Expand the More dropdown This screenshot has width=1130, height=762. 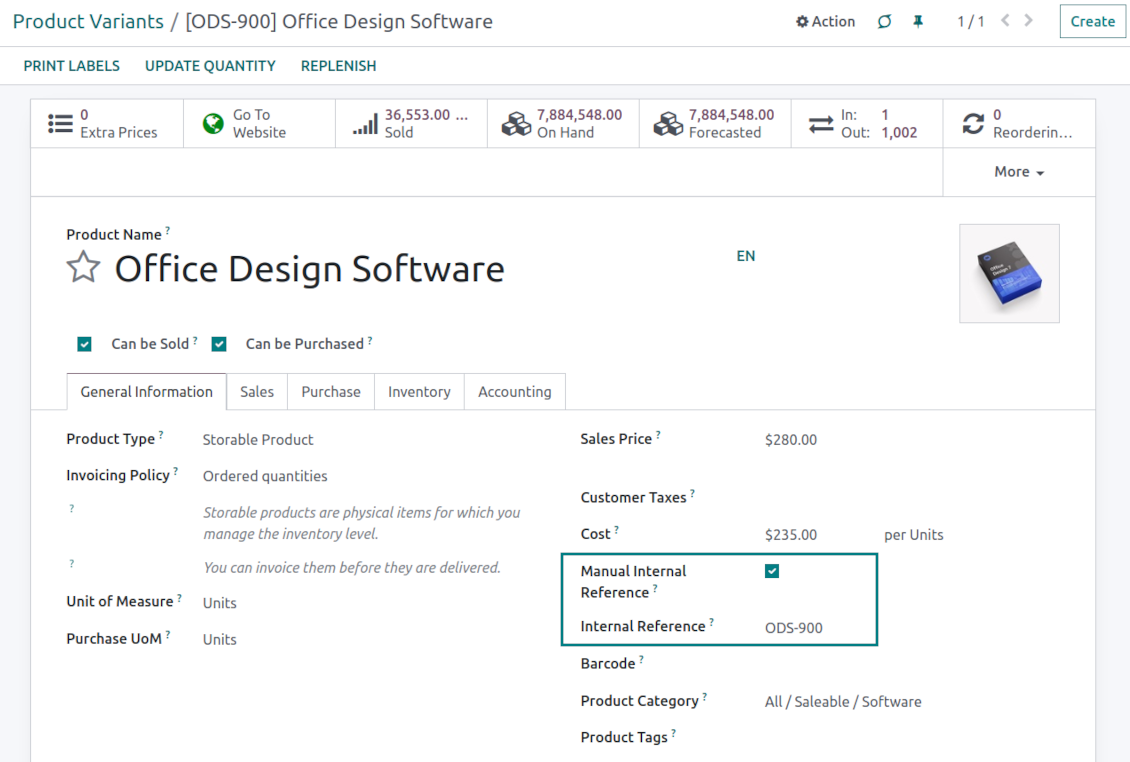(x=1019, y=172)
